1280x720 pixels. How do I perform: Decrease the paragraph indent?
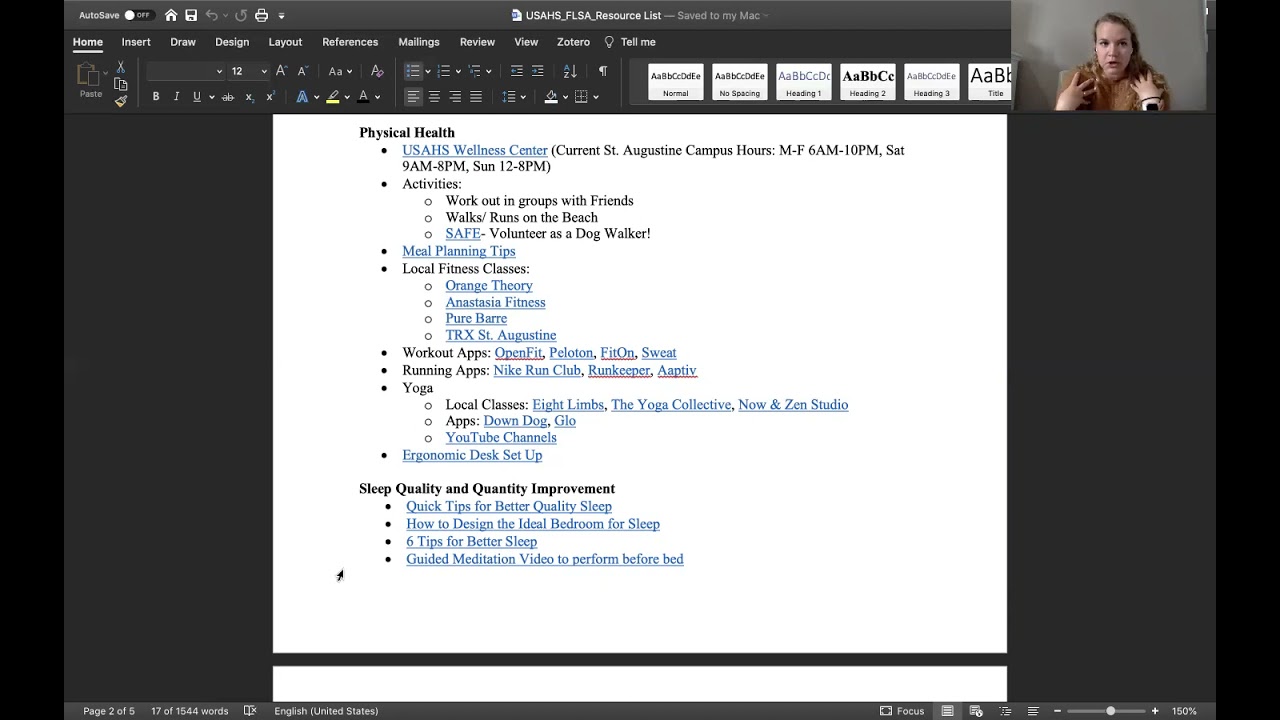(x=516, y=71)
